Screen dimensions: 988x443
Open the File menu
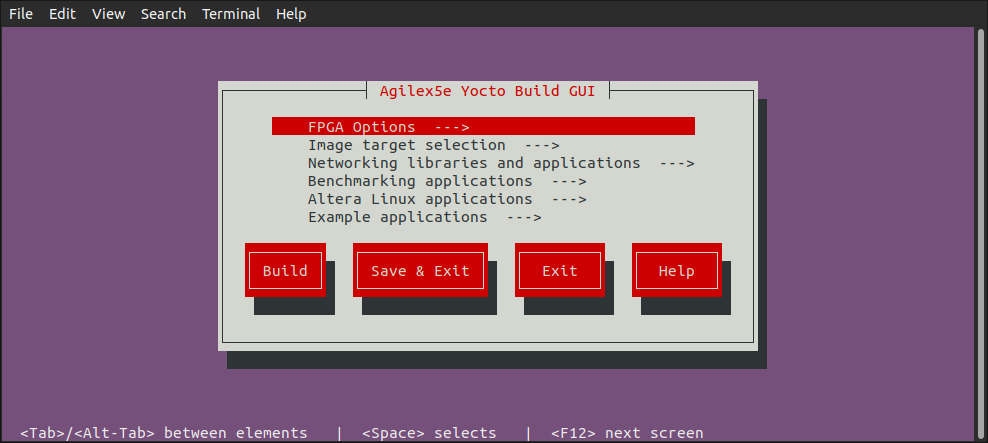pyautogui.click(x=21, y=14)
